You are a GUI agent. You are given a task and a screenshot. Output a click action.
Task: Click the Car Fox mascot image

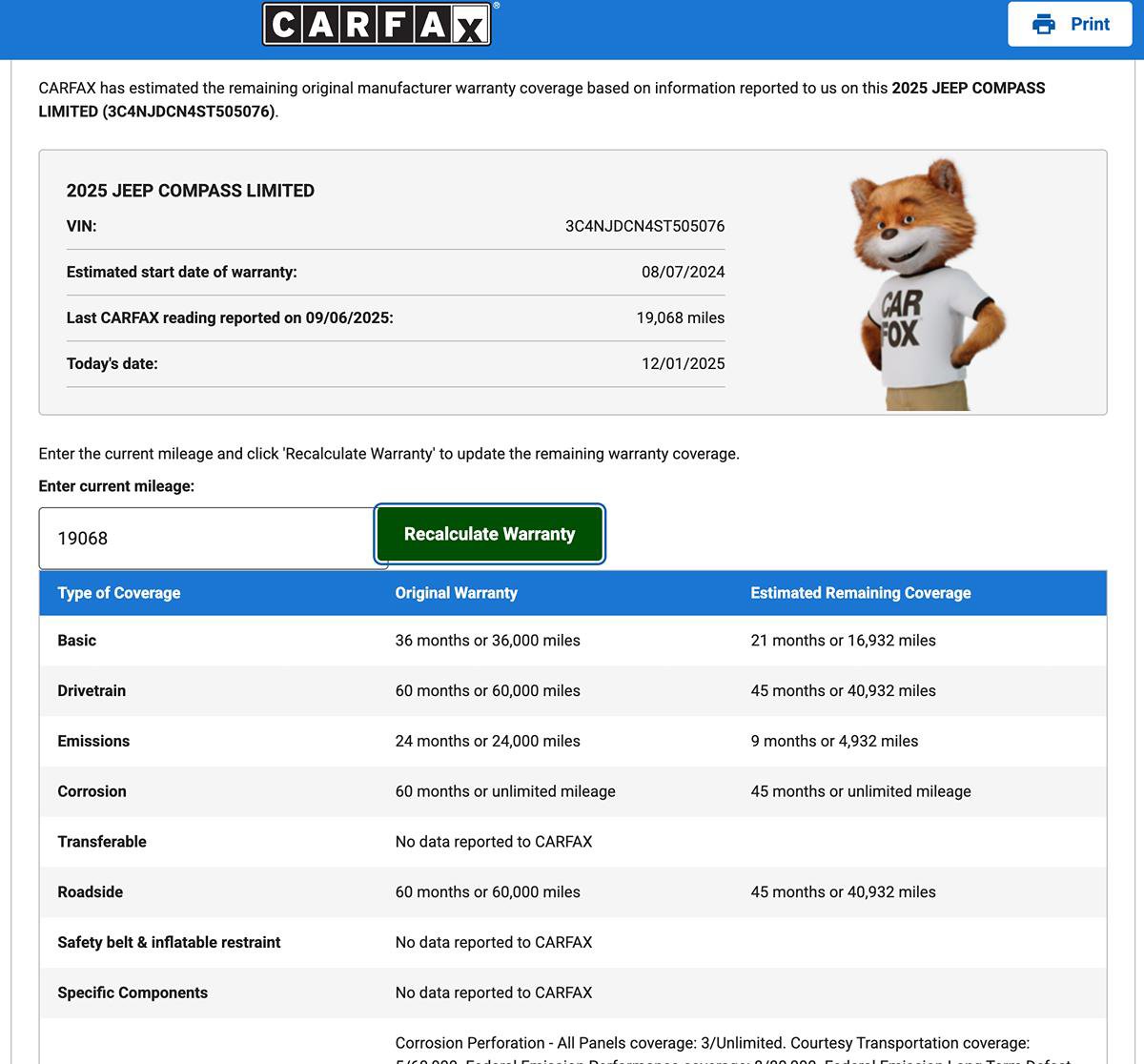click(x=927, y=284)
